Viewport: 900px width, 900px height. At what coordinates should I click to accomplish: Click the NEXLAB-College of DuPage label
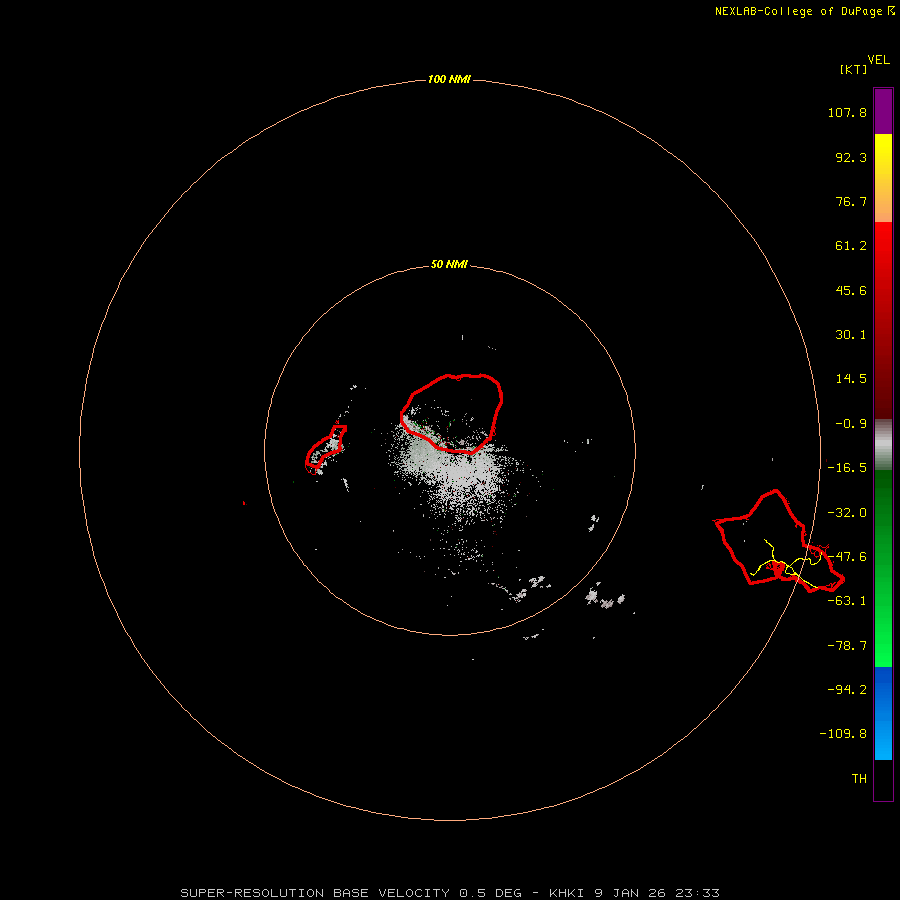coord(804,11)
